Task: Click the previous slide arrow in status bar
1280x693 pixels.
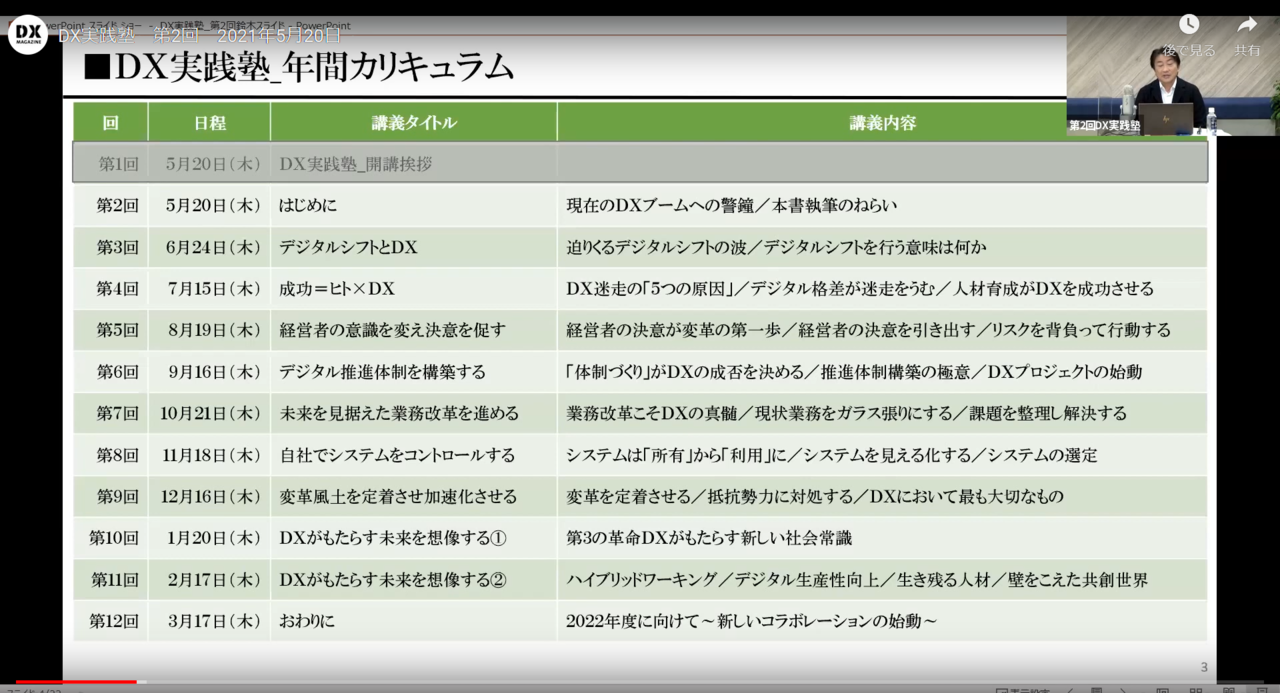Action: [x=1072, y=690]
